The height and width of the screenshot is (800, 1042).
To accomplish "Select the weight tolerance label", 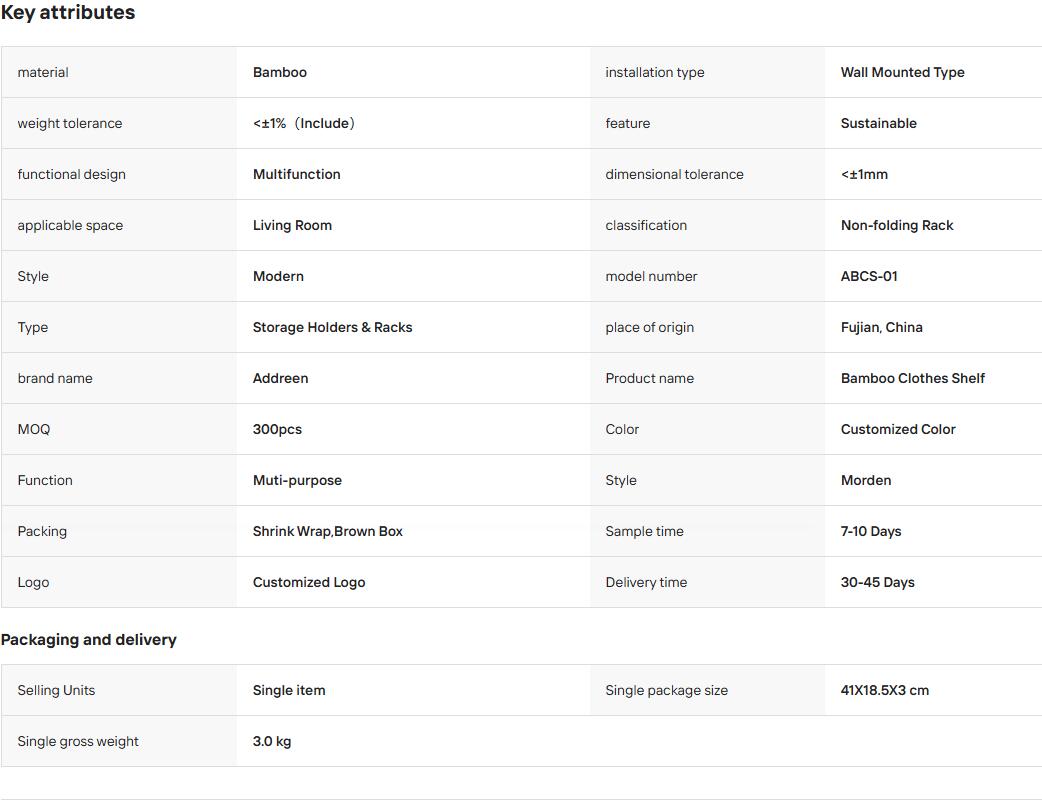I will click(70, 124).
